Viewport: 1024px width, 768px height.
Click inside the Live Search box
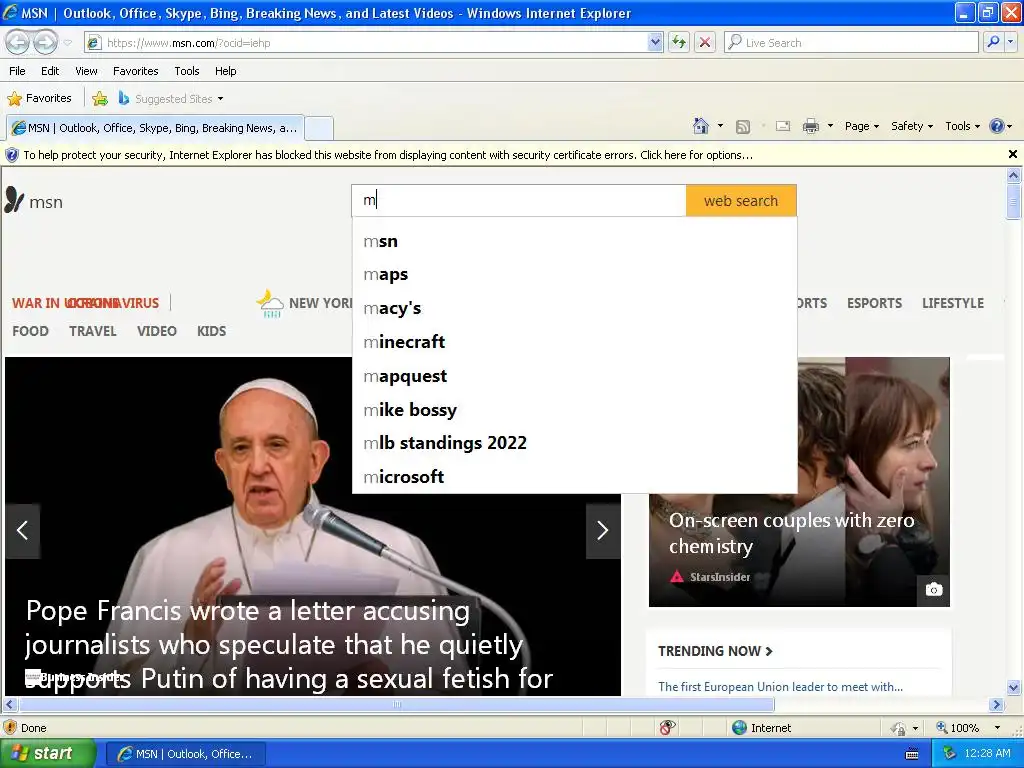[851, 43]
